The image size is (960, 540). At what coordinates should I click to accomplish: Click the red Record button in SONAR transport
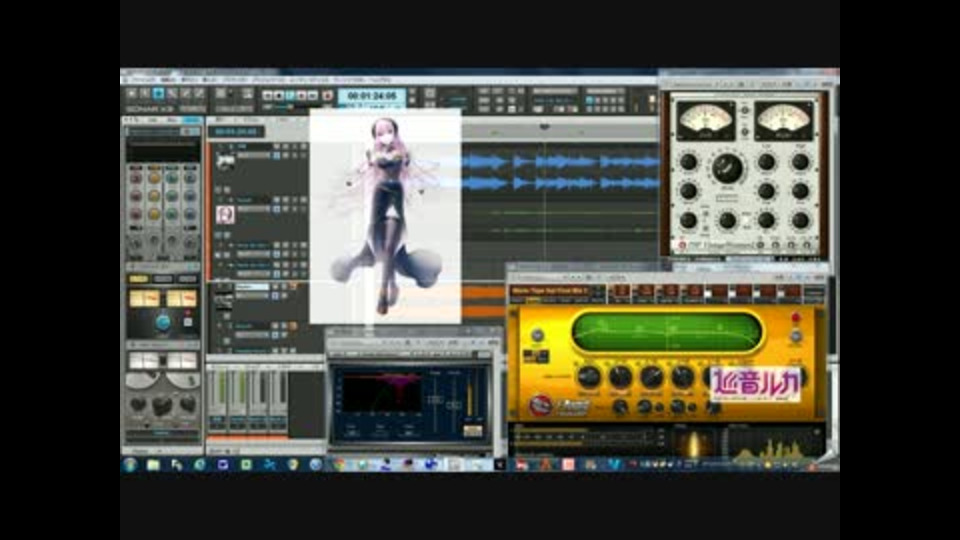click(328, 96)
